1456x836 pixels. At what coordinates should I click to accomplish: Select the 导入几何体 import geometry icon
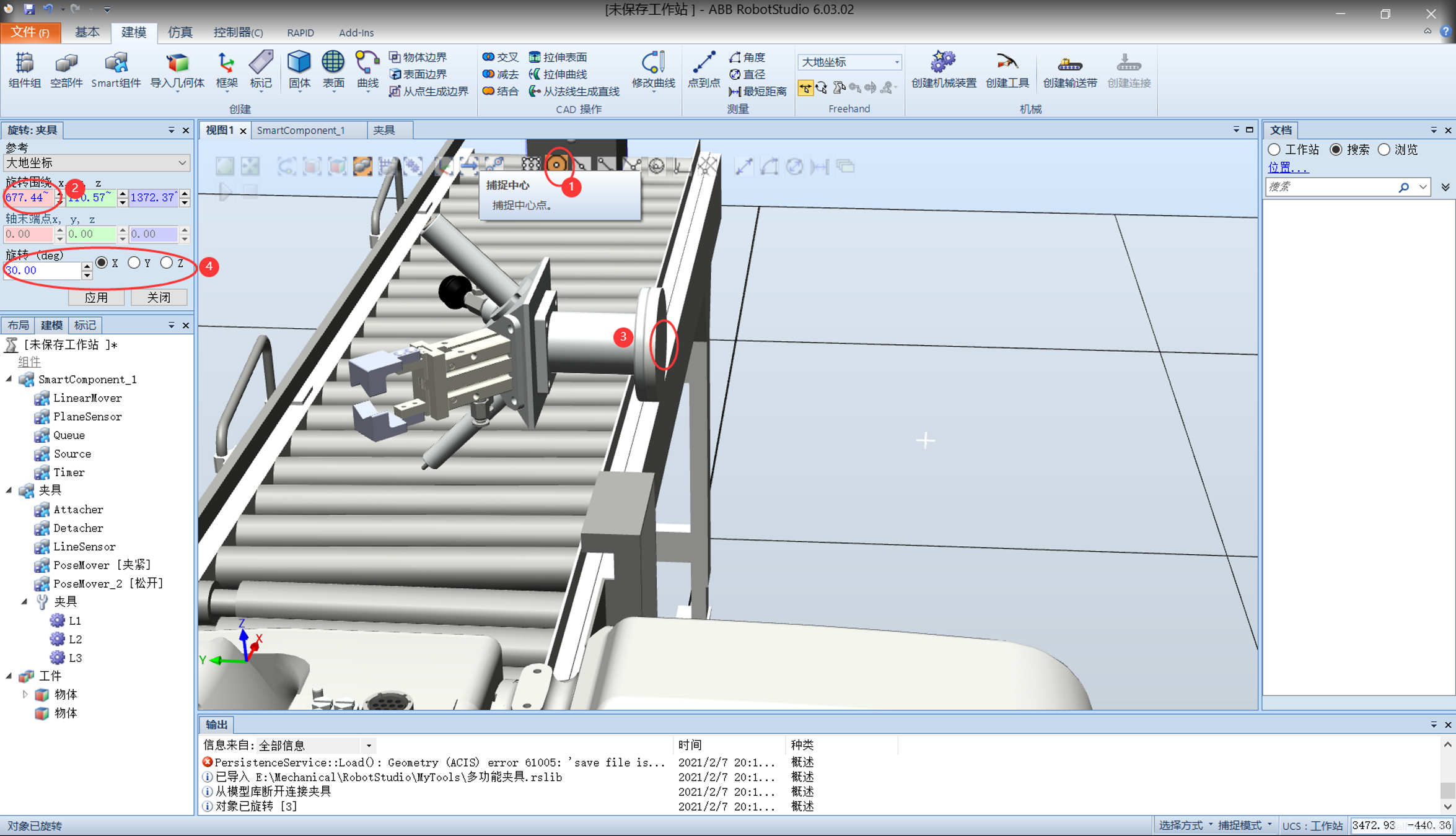coord(177,64)
